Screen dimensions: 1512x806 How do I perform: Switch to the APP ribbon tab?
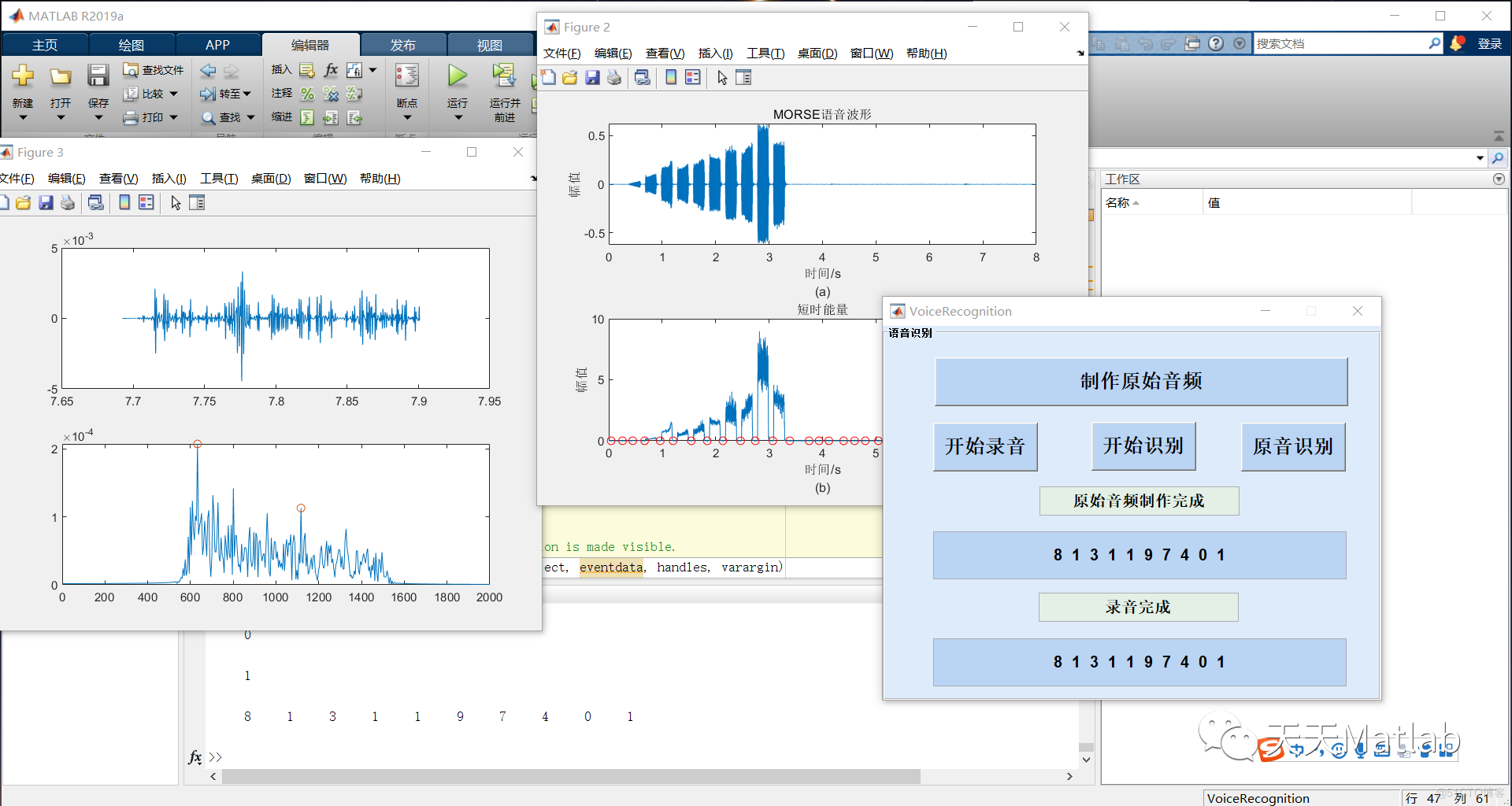tap(217, 45)
